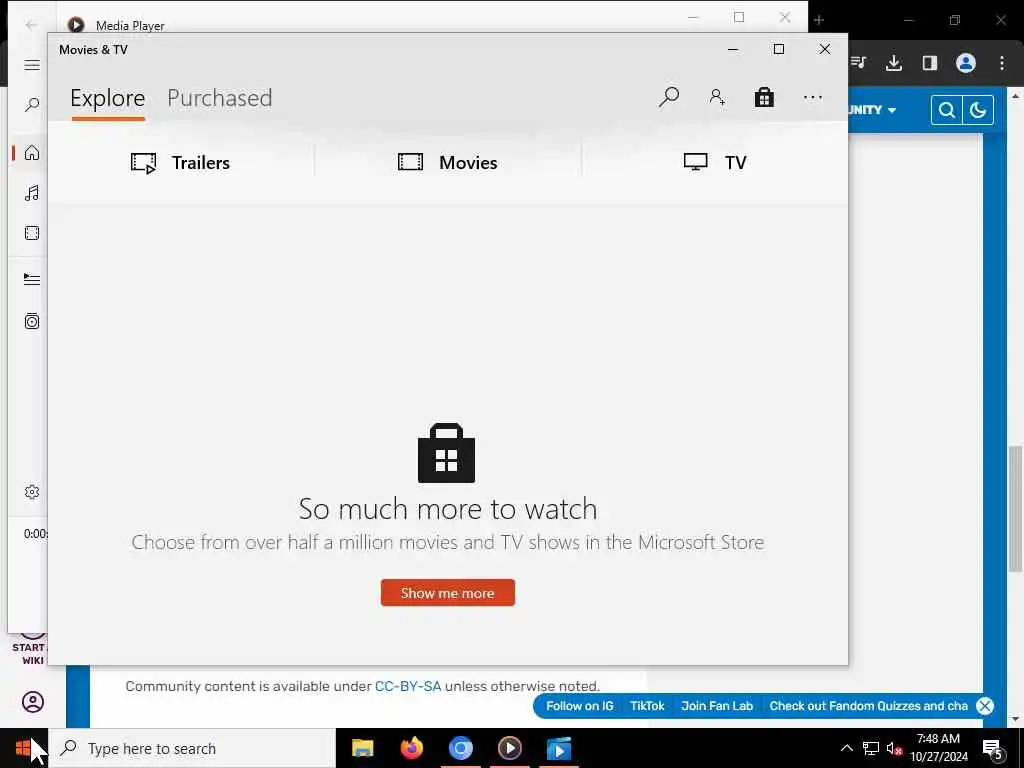Open the notification center

993,749
